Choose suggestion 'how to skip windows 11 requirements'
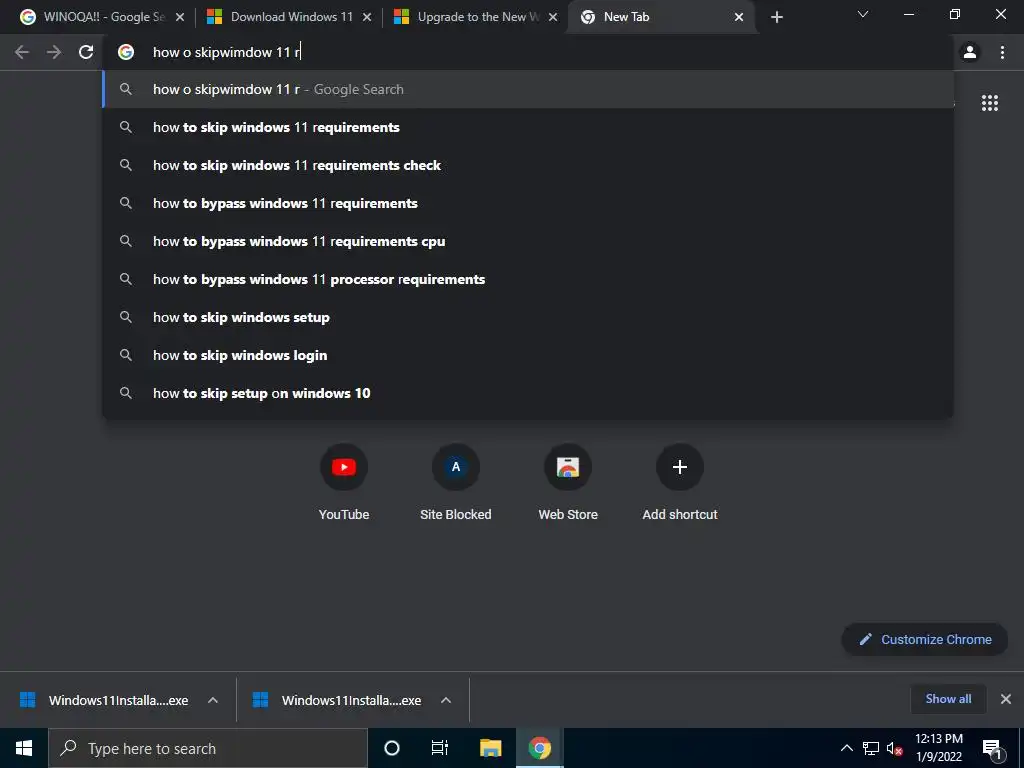The width and height of the screenshot is (1024, 768). pyautogui.click(x=528, y=127)
